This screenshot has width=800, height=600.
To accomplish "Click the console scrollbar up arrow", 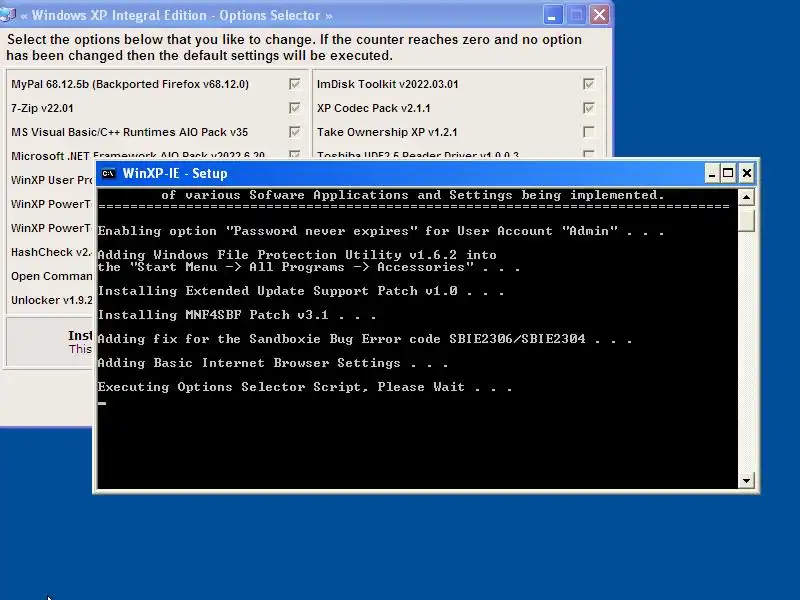I will (x=746, y=197).
